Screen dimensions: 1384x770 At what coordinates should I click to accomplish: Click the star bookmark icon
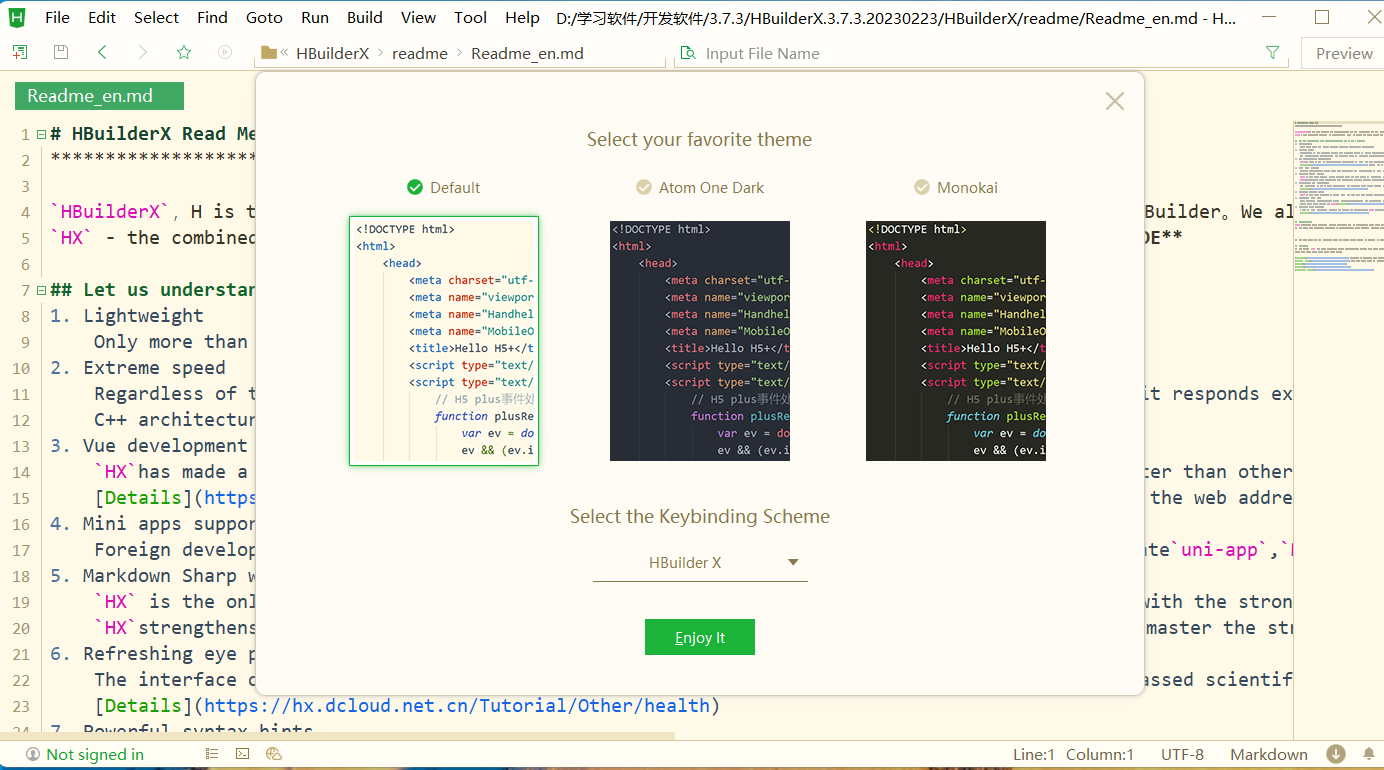click(x=183, y=52)
